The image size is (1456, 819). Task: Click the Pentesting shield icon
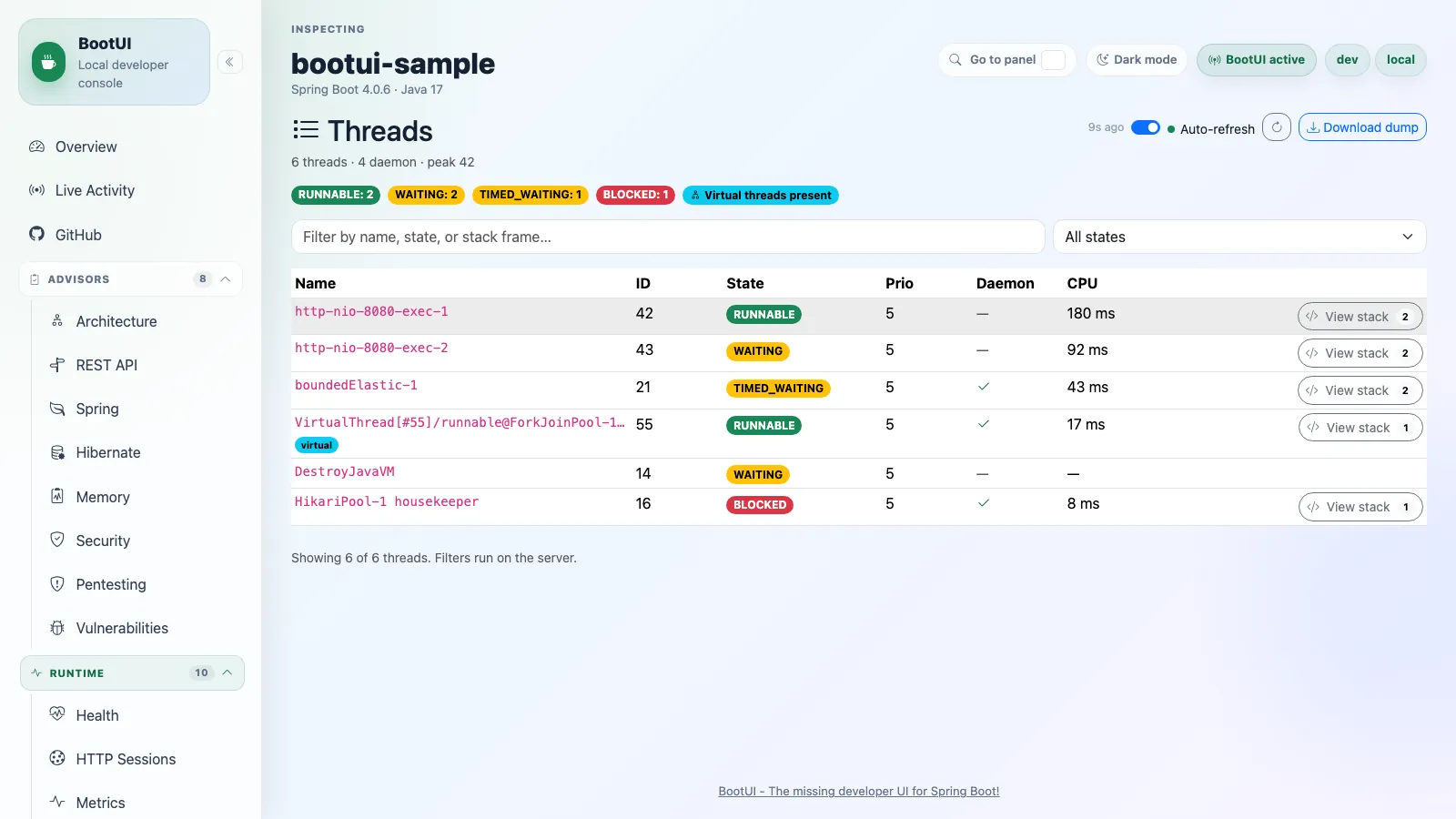coord(57,583)
